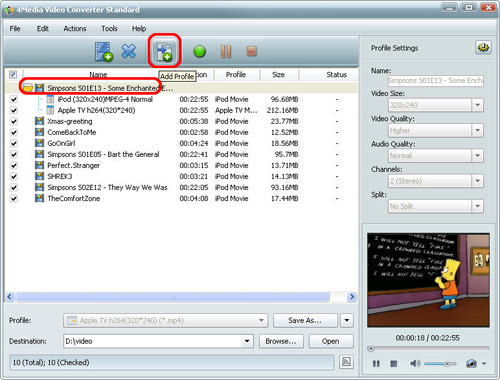Open the Video Quality dropdown
Image resolution: width=500 pixels, height=380 pixels.
click(477, 130)
